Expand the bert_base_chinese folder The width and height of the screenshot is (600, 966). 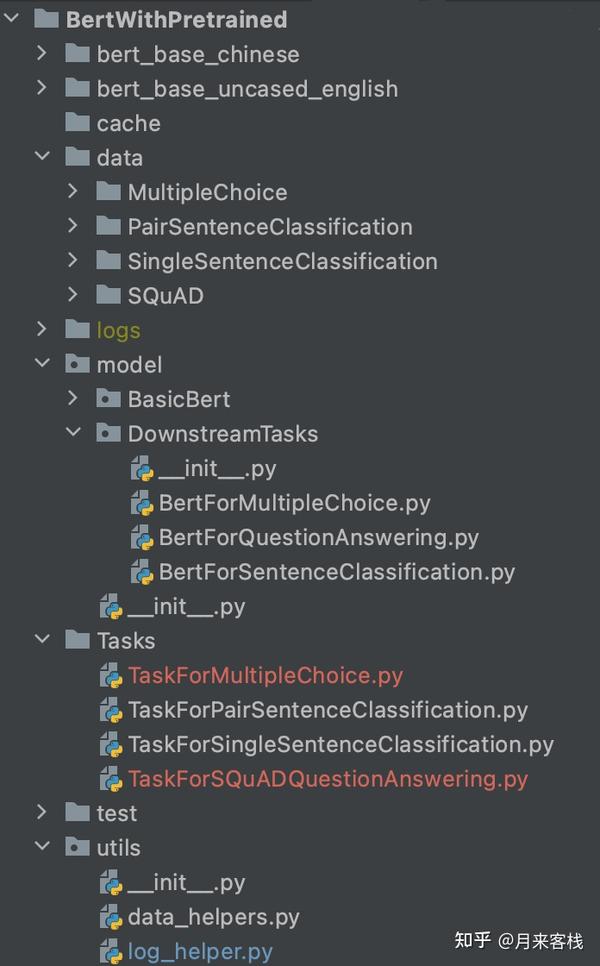click(x=41, y=54)
